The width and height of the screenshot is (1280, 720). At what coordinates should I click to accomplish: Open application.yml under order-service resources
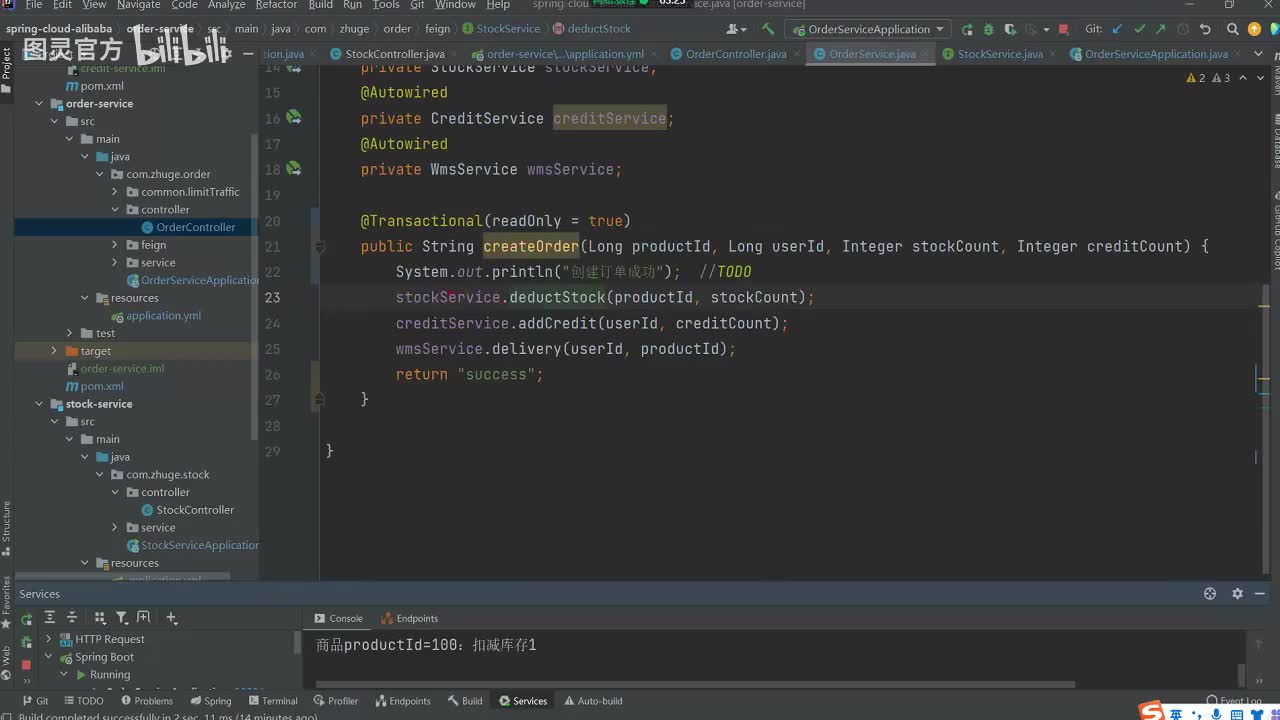pos(156,316)
